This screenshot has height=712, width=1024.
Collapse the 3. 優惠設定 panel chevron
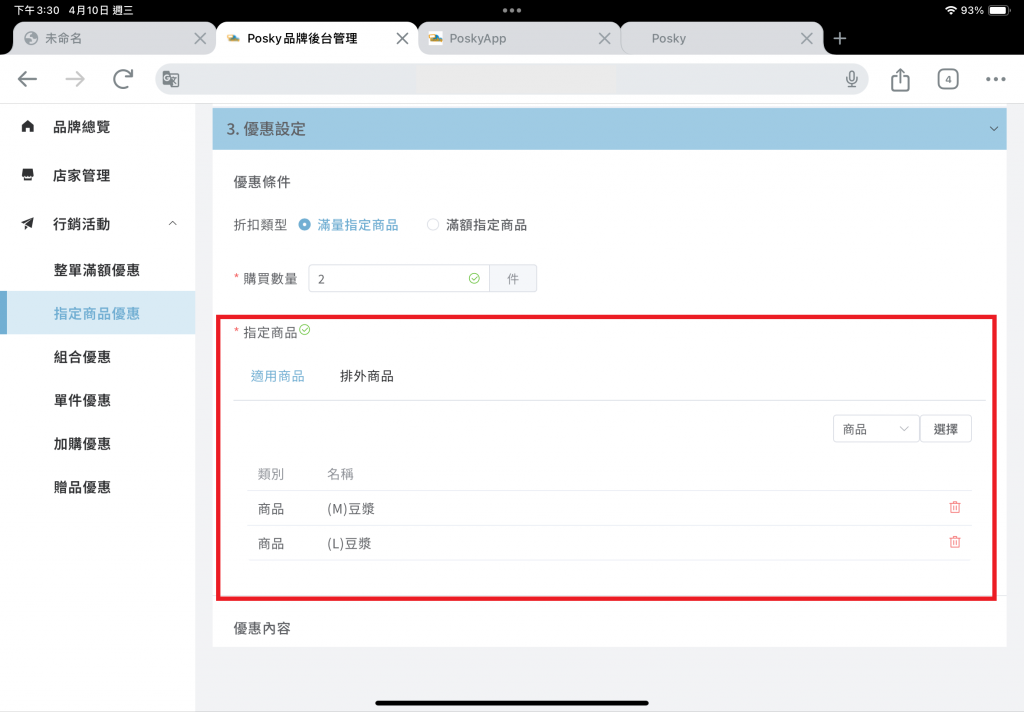pos(993,129)
